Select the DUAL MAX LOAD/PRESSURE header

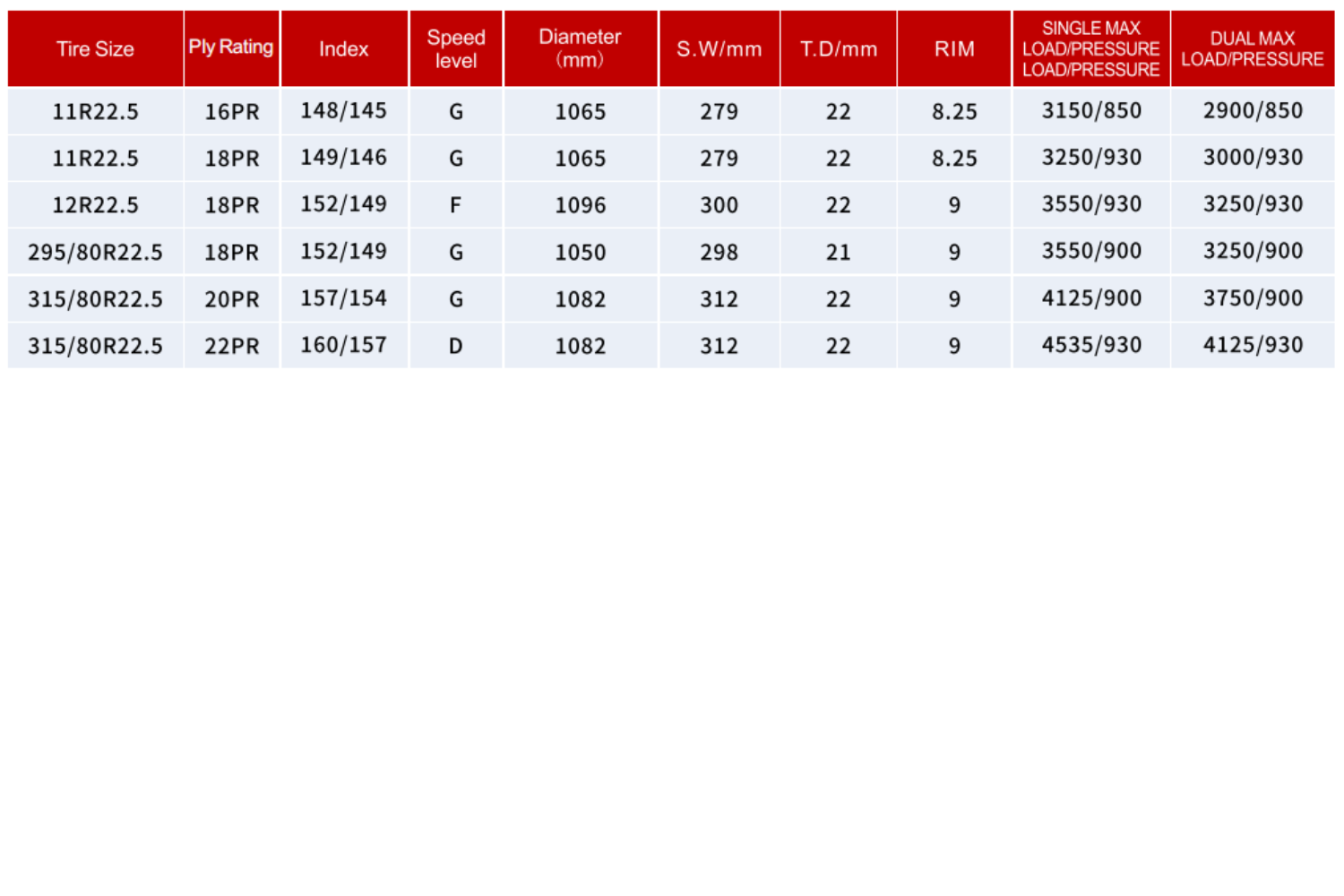pos(1252,49)
